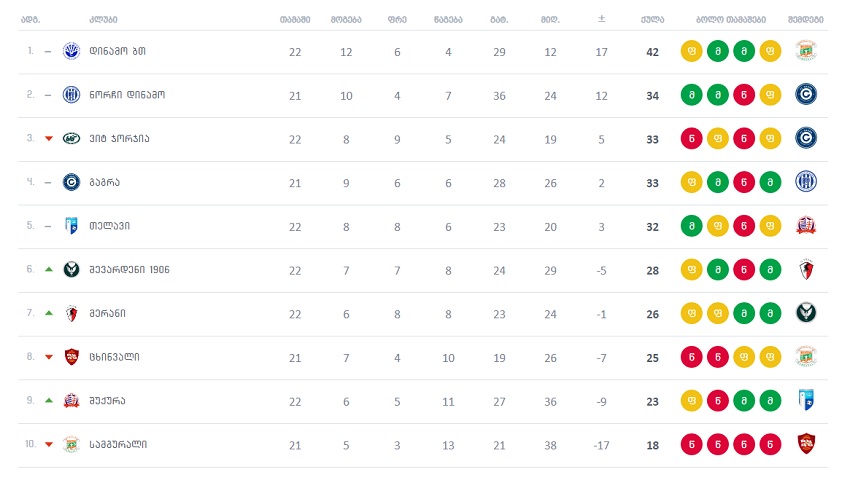Click green up arrow next to შევარდენი 1906
Screen dimensions: 850x488
pyautogui.click(x=49, y=269)
